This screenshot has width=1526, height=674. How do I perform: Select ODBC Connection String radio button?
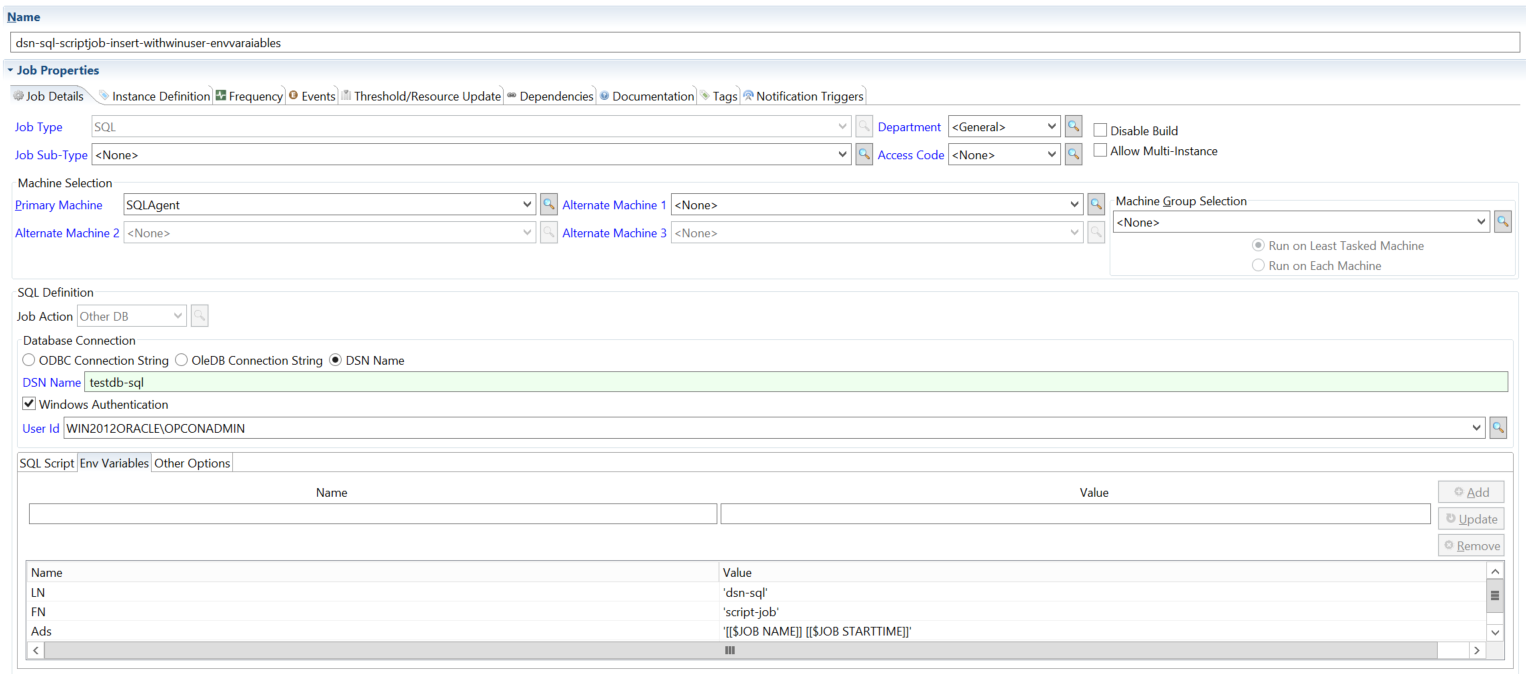[29, 360]
